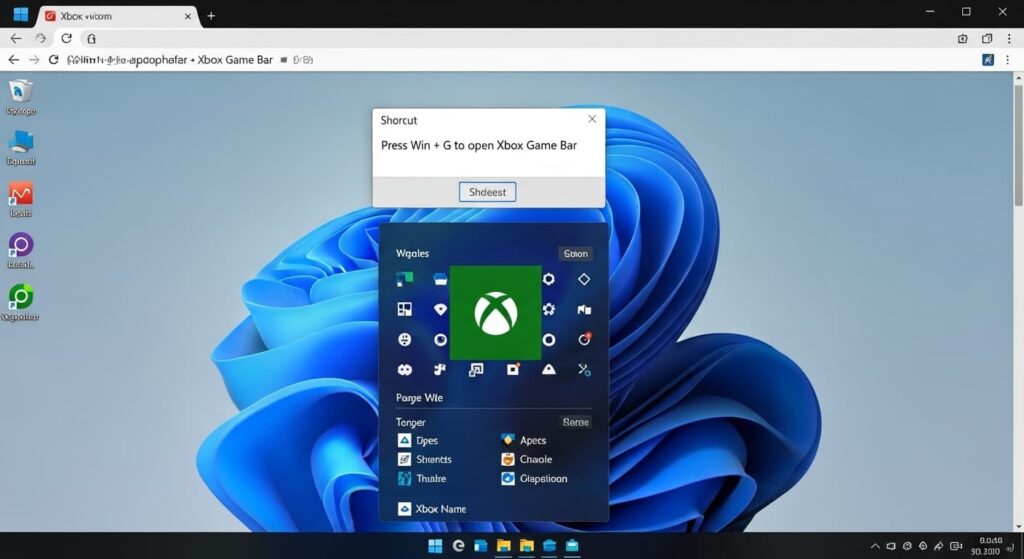
Task: Click the vertical scrollbar thumb of the page
Action: pos(1018,144)
